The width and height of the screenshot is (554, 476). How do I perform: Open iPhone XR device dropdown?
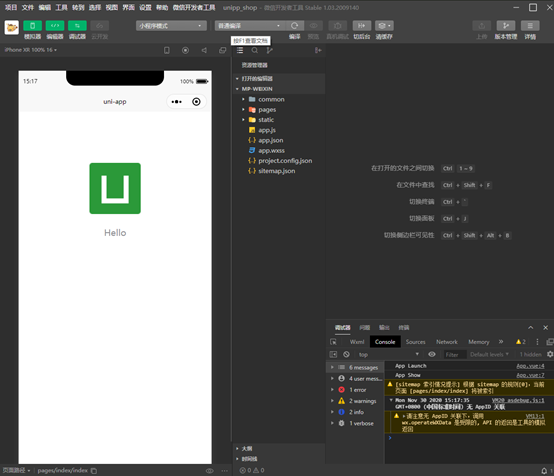(x=31, y=50)
